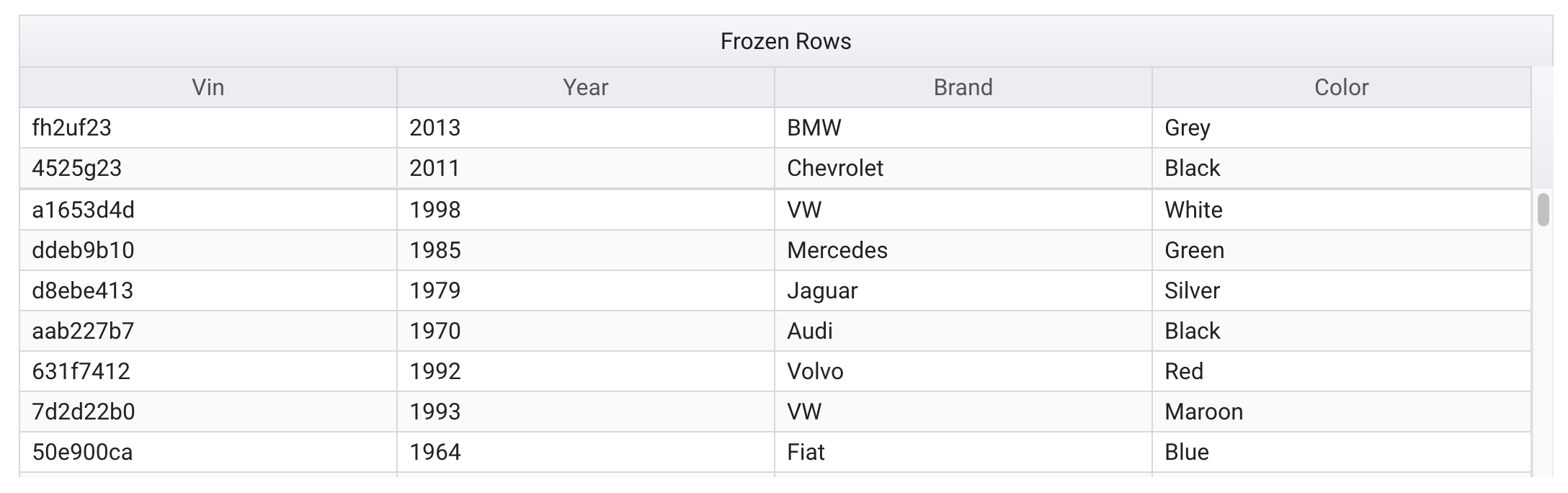Click the Brand column header

tap(963, 87)
